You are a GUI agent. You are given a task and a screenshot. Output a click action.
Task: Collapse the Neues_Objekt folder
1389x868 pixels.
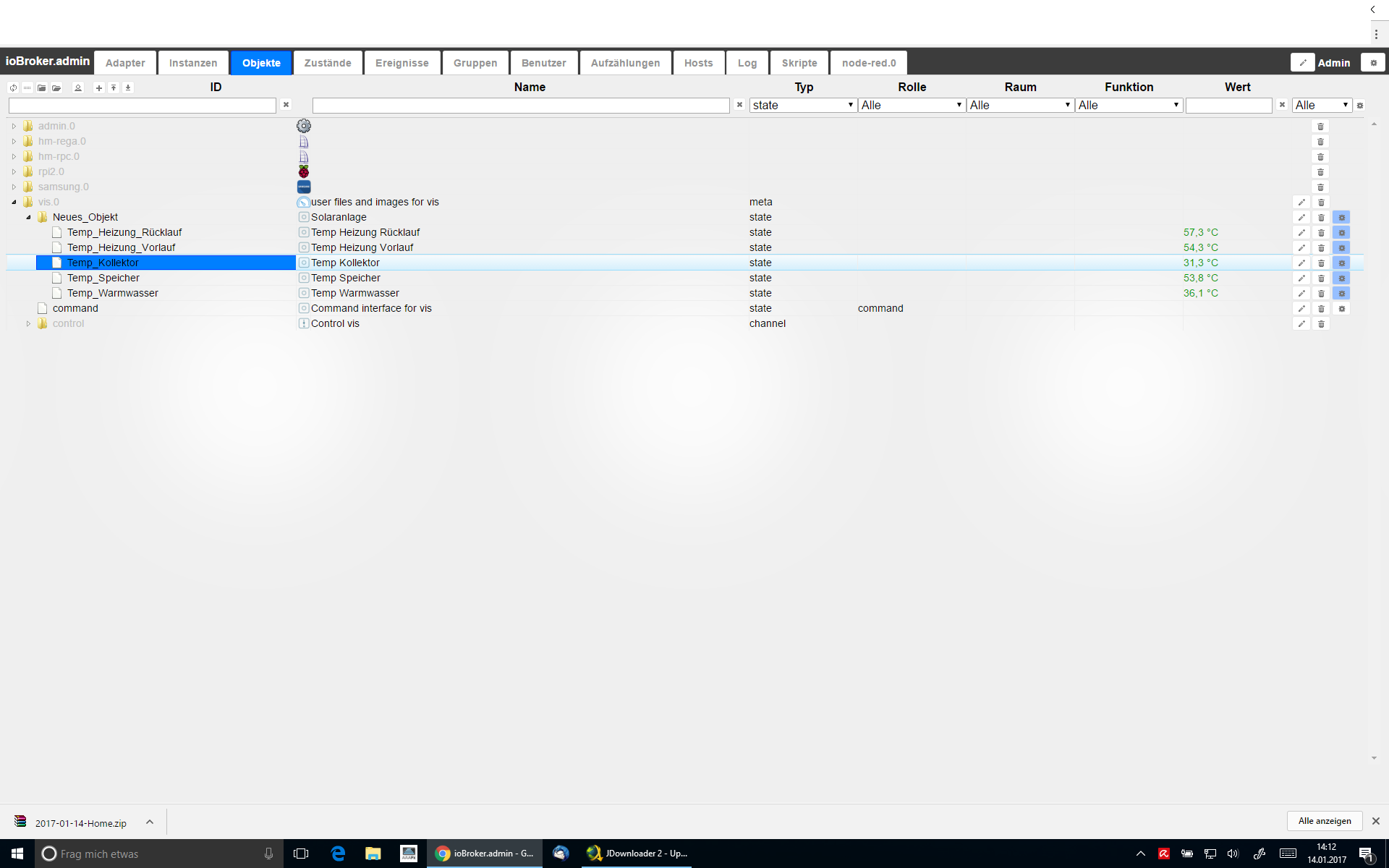[28, 217]
